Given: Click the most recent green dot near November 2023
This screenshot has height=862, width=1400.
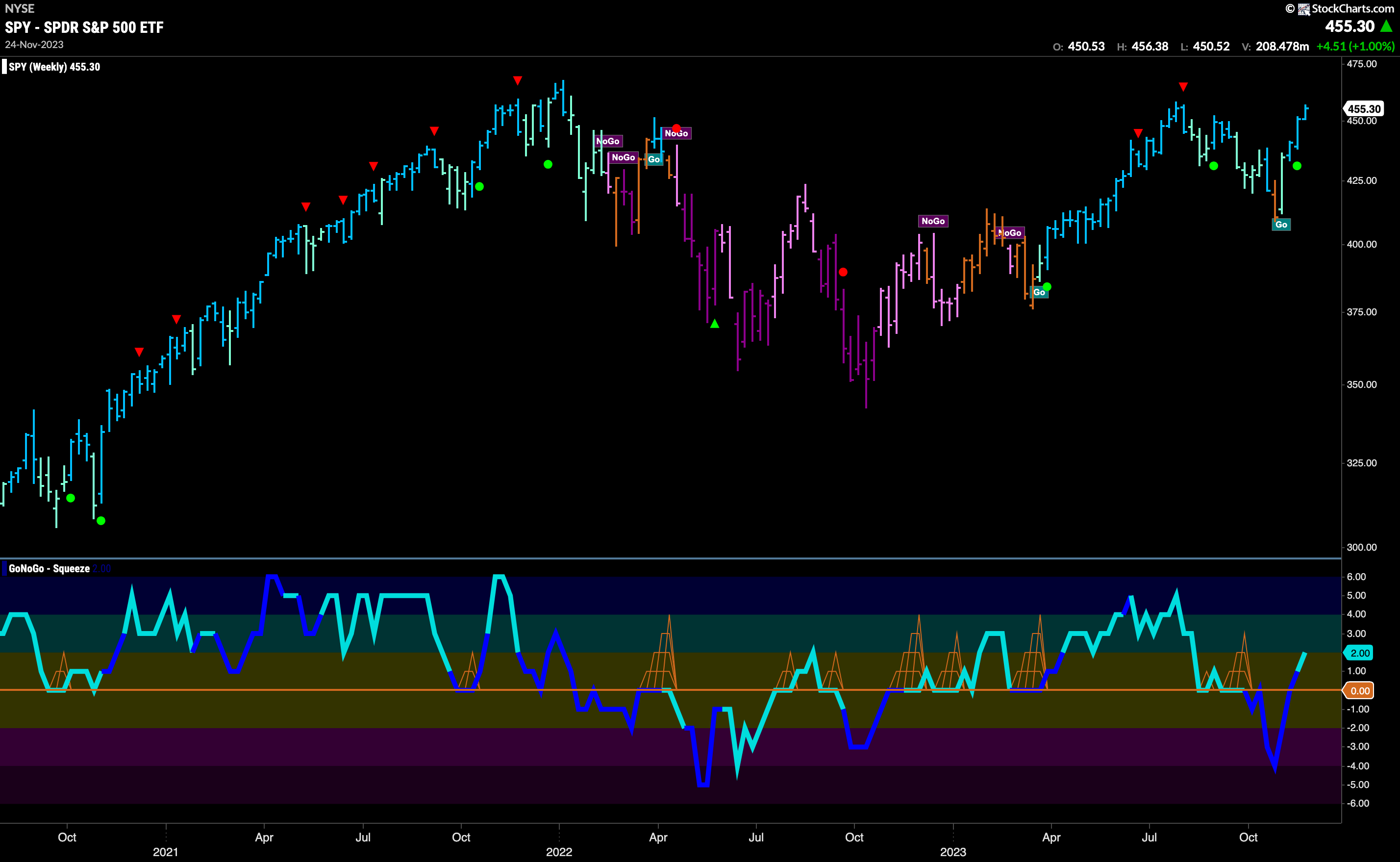Looking at the screenshot, I should click(x=1297, y=166).
